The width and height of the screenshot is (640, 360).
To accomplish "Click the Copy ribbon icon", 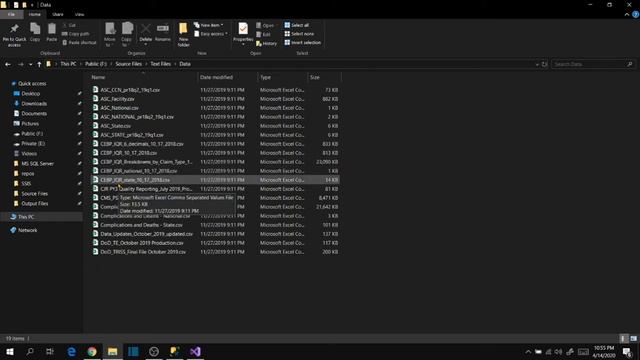I will click(35, 32).
